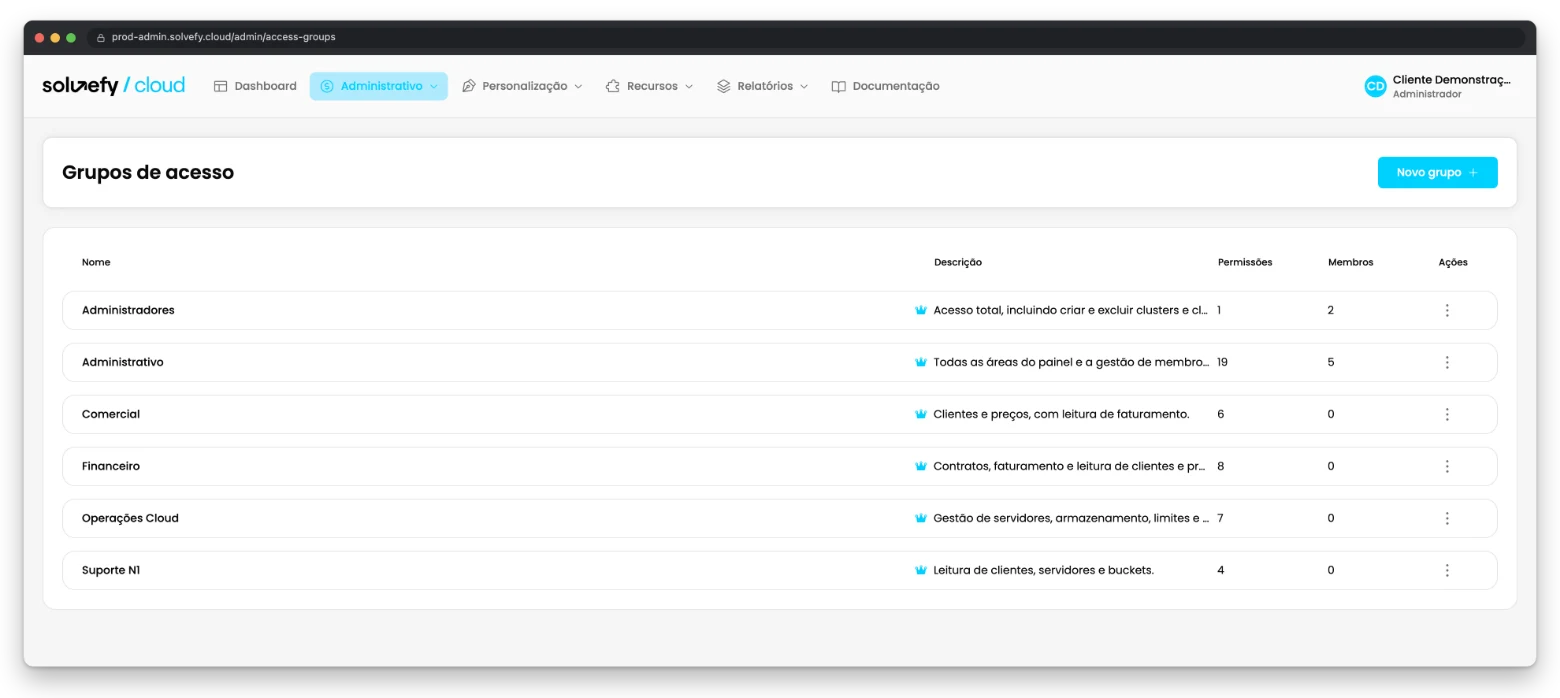Click the Membros column header

[1351, 262]
